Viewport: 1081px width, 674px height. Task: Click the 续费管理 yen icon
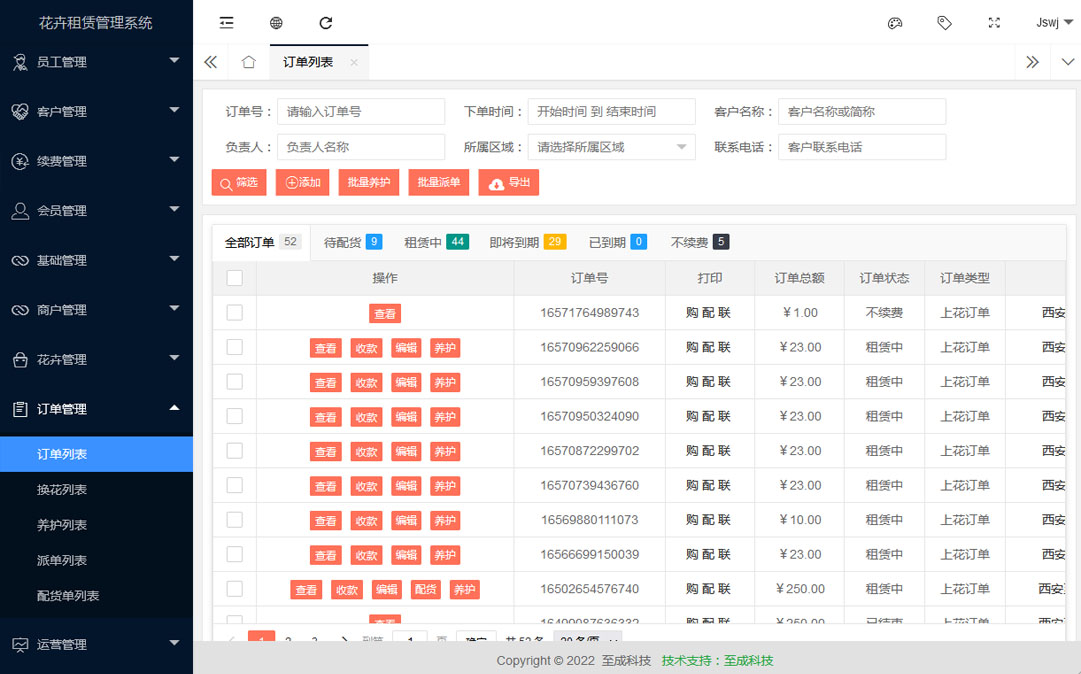pos(20,161)
